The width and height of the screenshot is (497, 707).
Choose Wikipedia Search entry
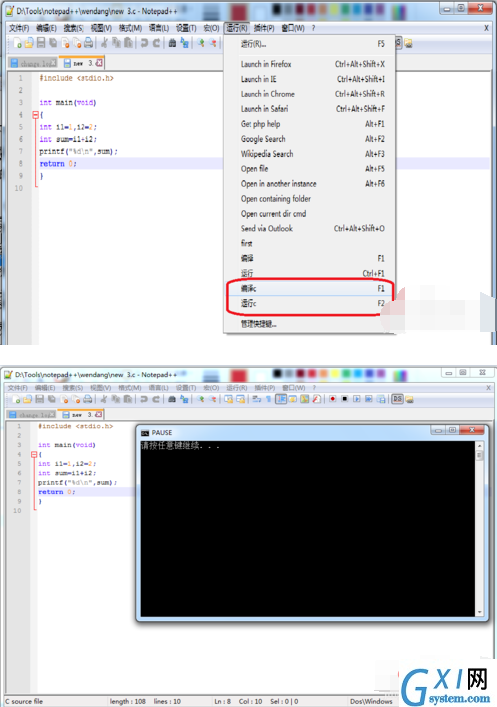(x=310, y=154)
